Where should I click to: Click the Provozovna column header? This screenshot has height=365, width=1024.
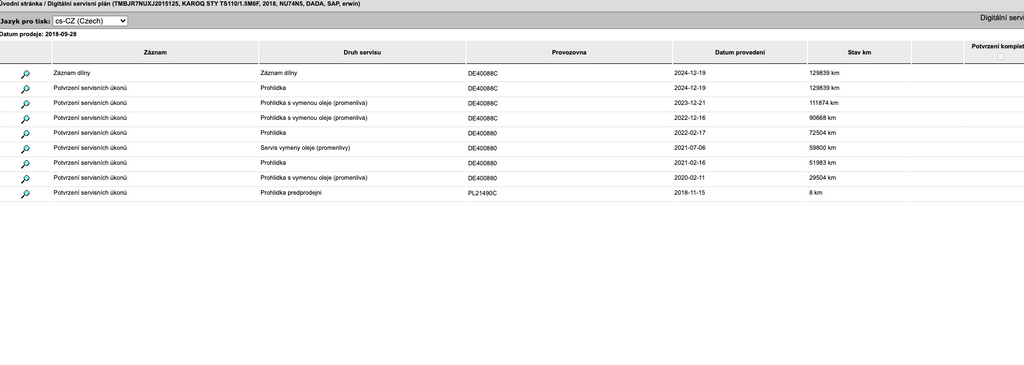pos(569,52)
